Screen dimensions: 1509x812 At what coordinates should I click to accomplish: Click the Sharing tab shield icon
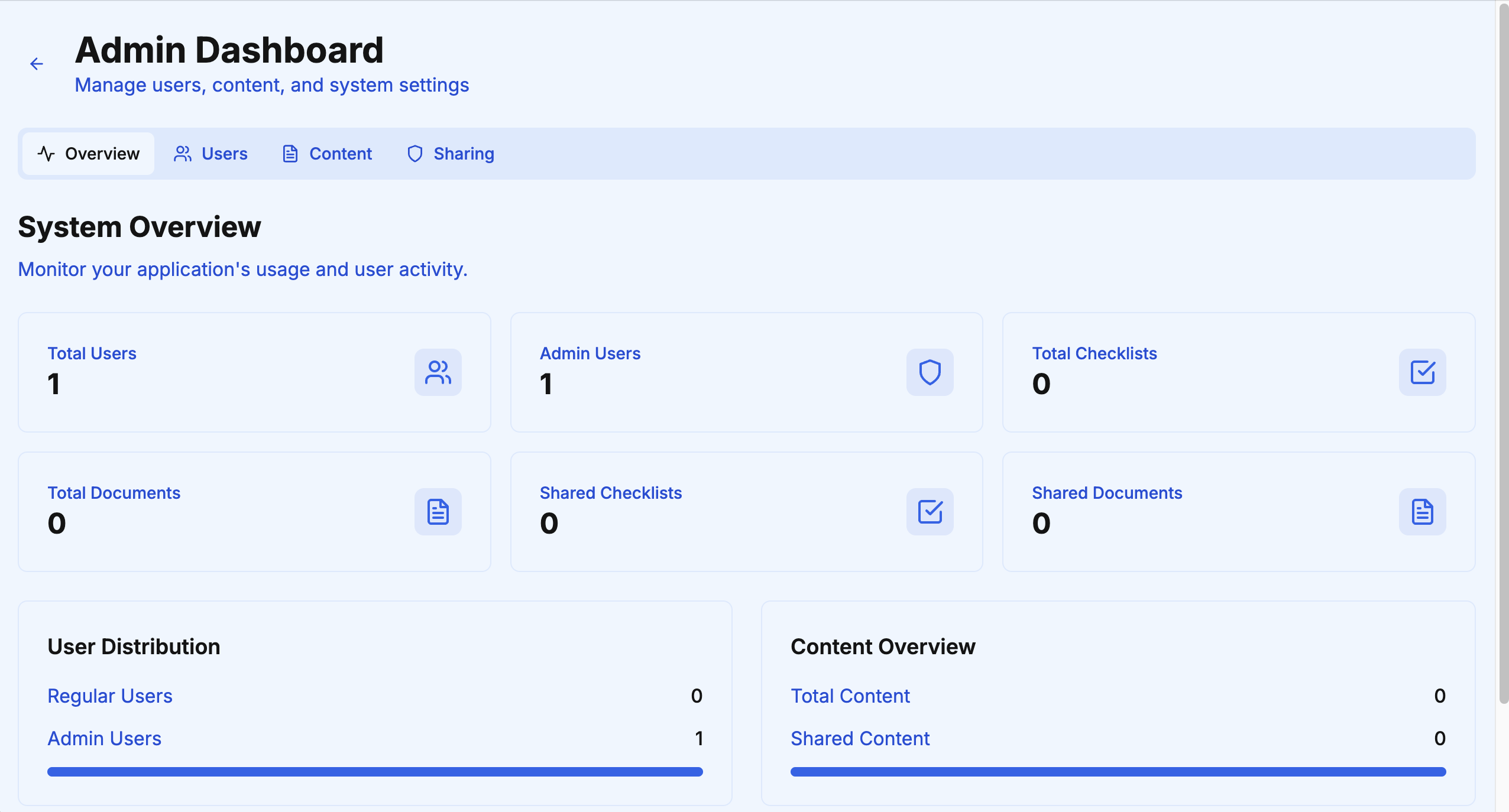(415, 154)
